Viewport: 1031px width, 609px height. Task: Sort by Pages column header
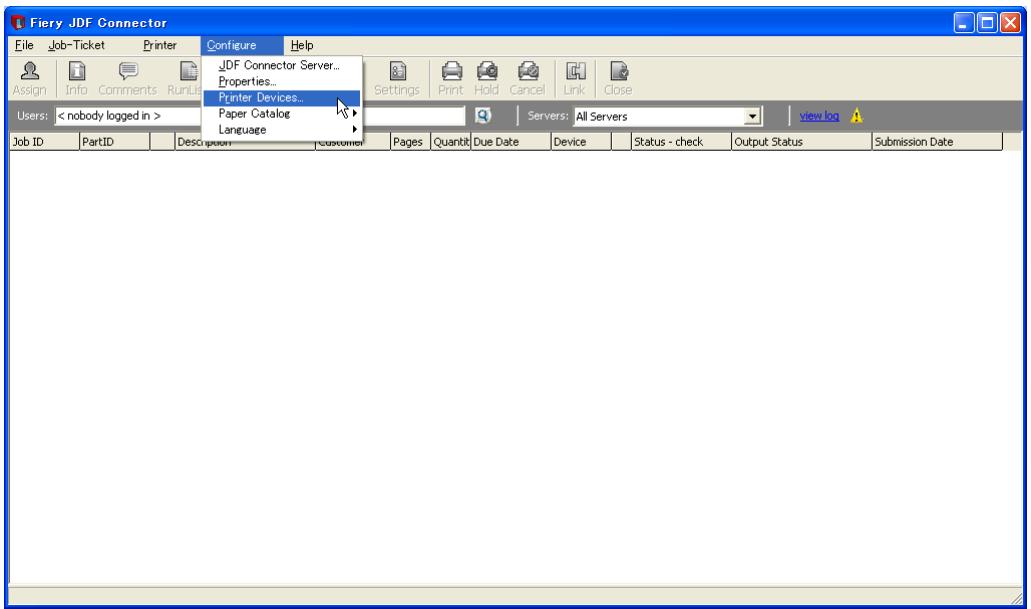tap(410, 142)
